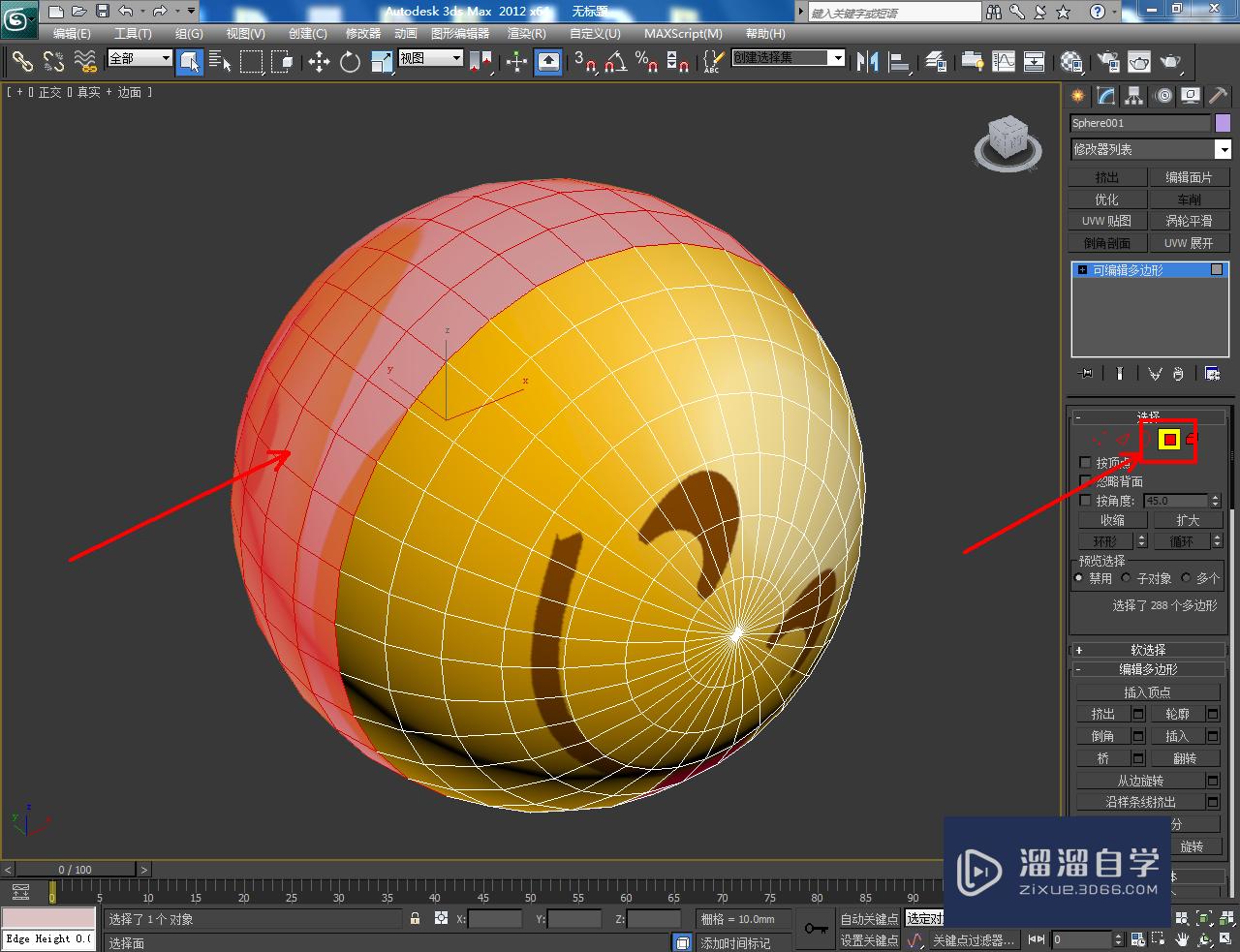Open the Select by Name list icon

point(221,62)
